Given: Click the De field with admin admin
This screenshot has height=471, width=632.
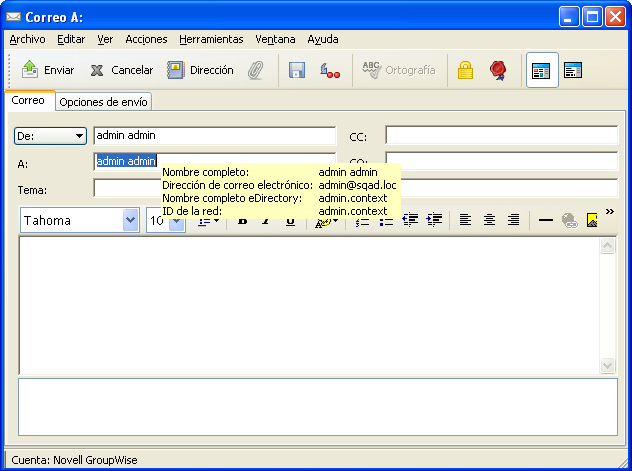Looking at the screenshot, I should coord(214,135).
